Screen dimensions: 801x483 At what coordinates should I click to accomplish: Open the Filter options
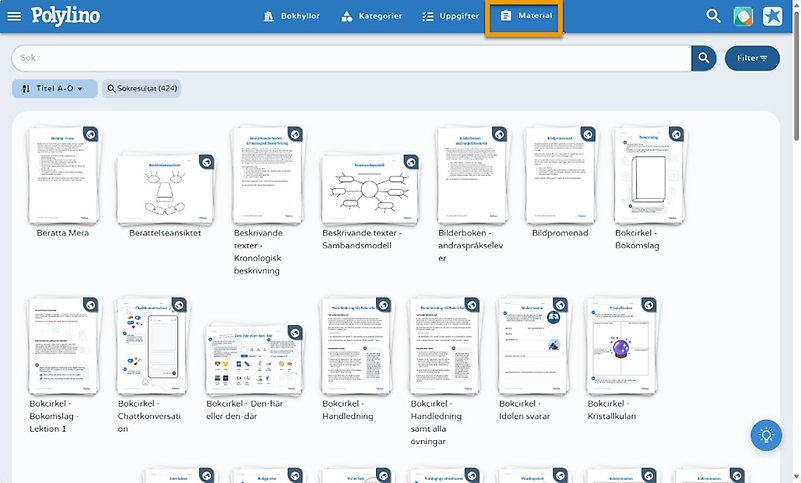click(x=752, y=58)
